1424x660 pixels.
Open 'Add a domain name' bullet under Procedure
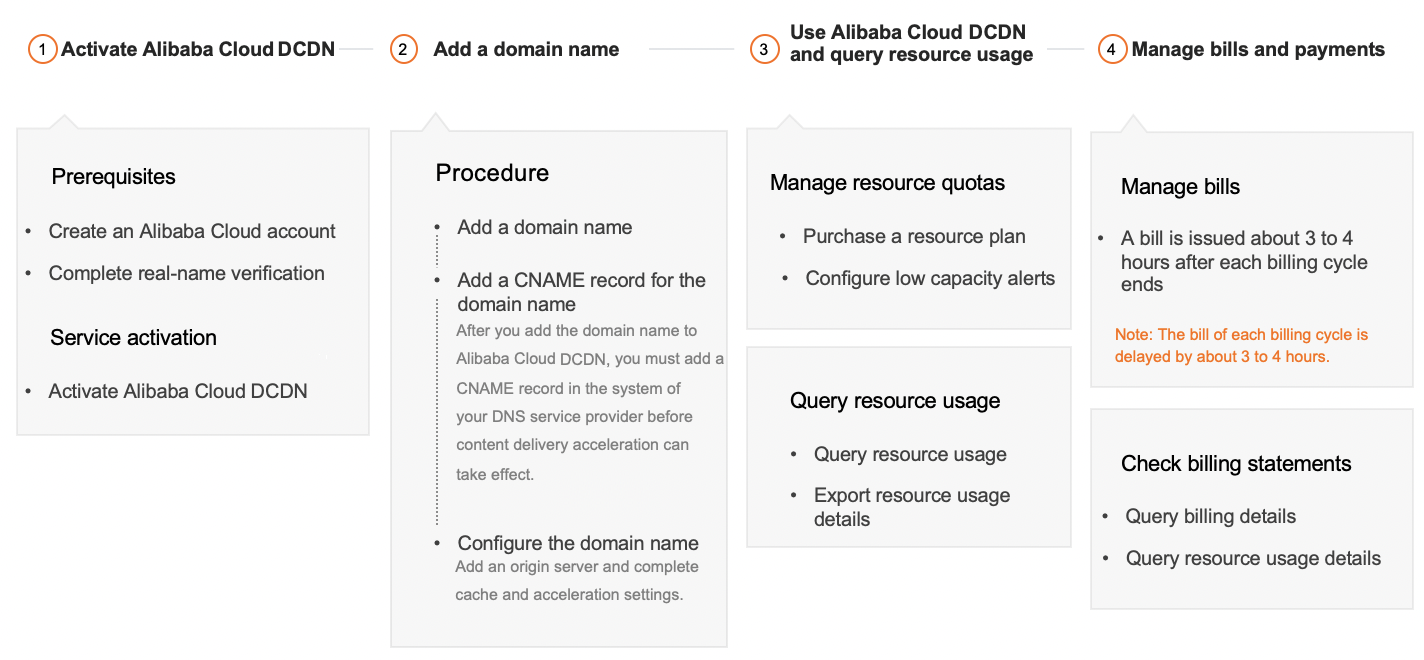tap(545, 227)
